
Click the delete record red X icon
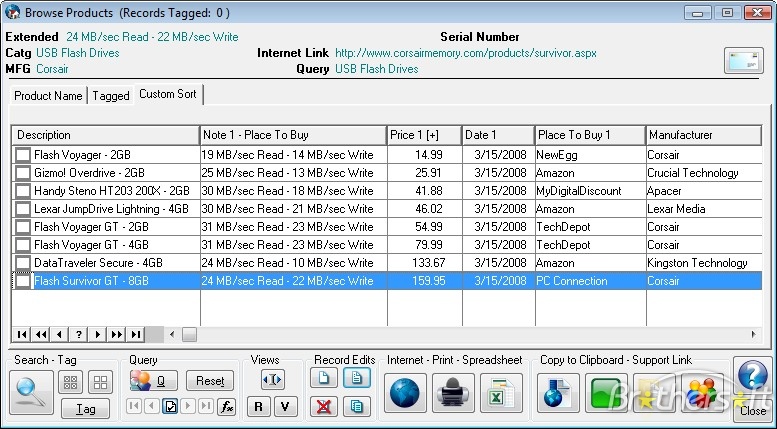pyautogui.click(x=324, y=407)
